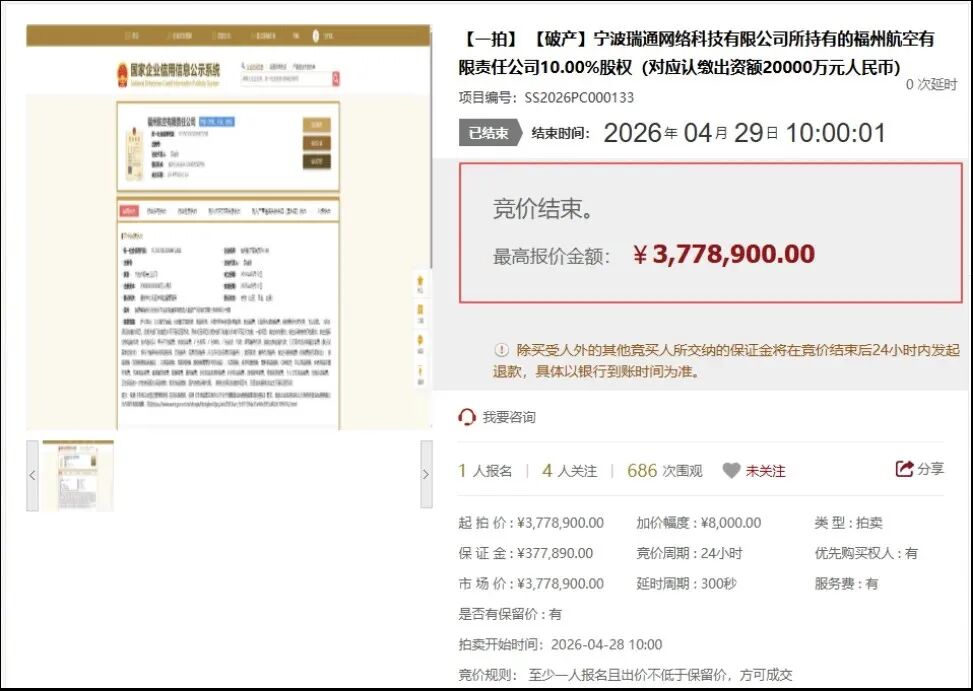This screenshot has width=973, height=691.
Task: Click the top gold button in company card preview
Action: pyautogui.click(x=316, y=125)
